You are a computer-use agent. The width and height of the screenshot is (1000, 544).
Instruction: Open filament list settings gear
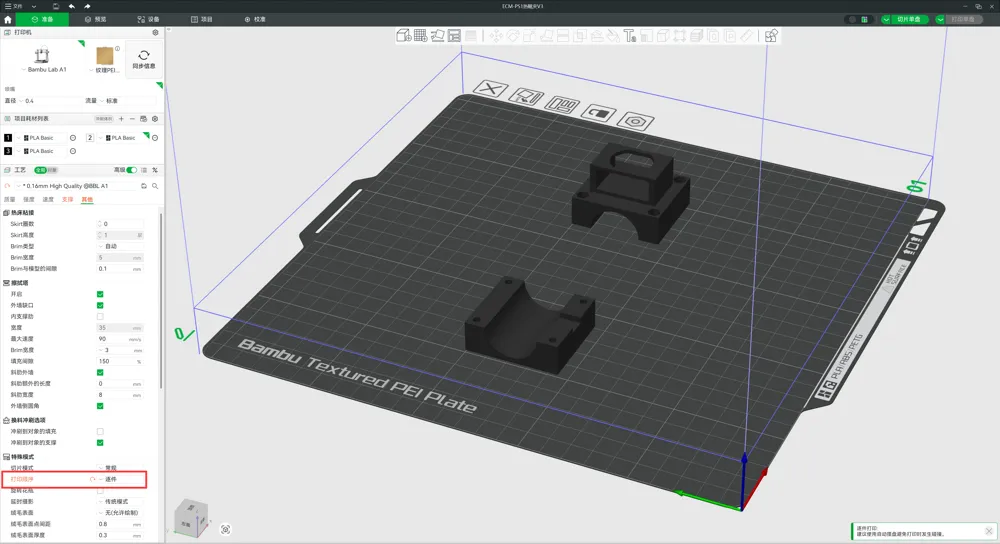pos(155,119)
